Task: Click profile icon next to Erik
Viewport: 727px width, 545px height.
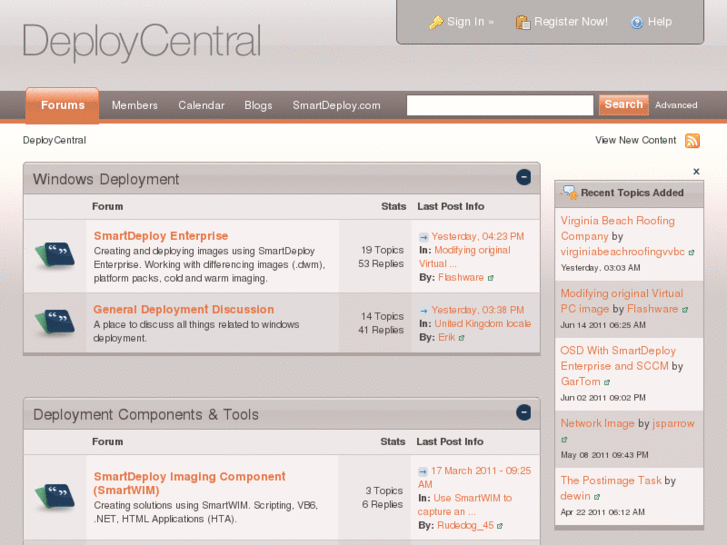Action: [461, 338]
